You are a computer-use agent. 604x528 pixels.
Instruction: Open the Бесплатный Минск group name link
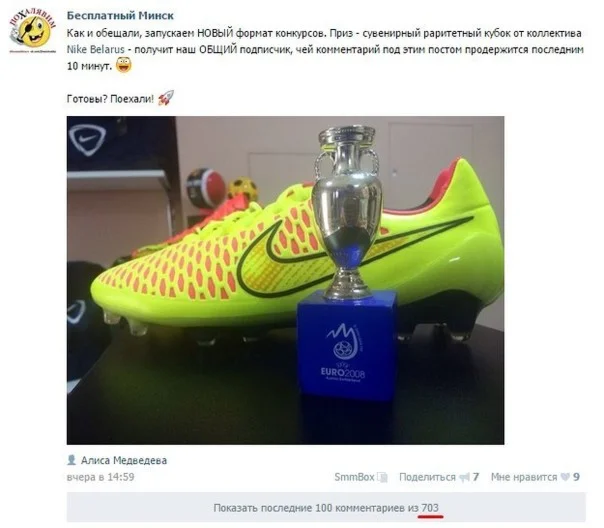pos(120,15)
